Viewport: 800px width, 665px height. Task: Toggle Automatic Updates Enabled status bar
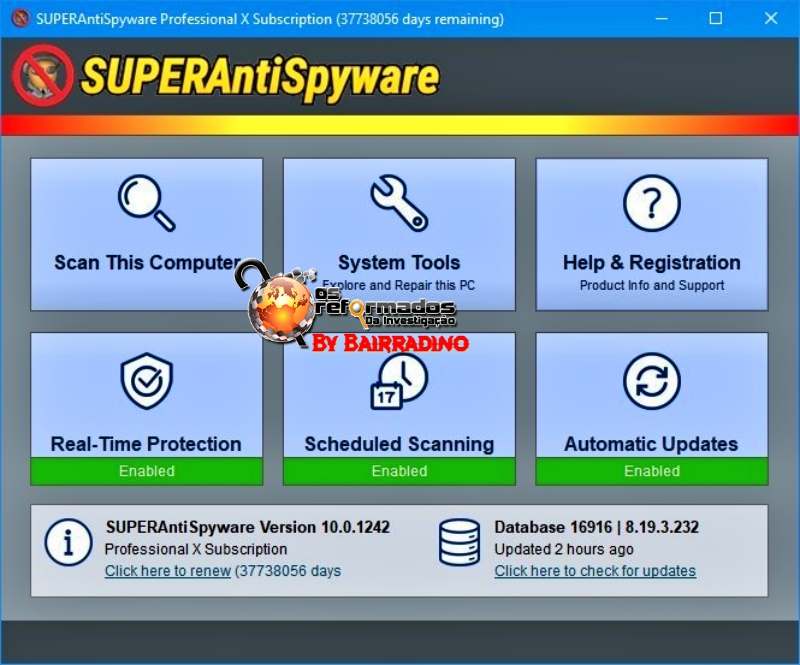[652, 471]
